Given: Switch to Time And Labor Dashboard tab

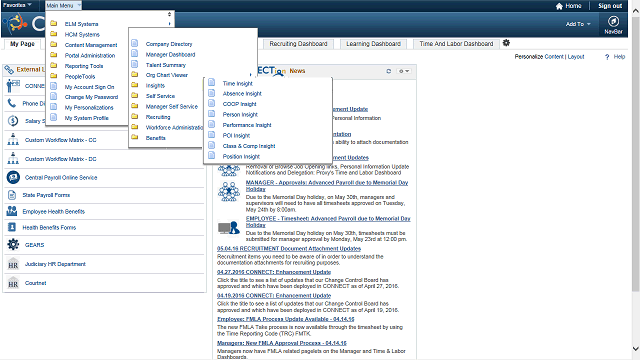Looking at the screenshot, I should [456, 44].
